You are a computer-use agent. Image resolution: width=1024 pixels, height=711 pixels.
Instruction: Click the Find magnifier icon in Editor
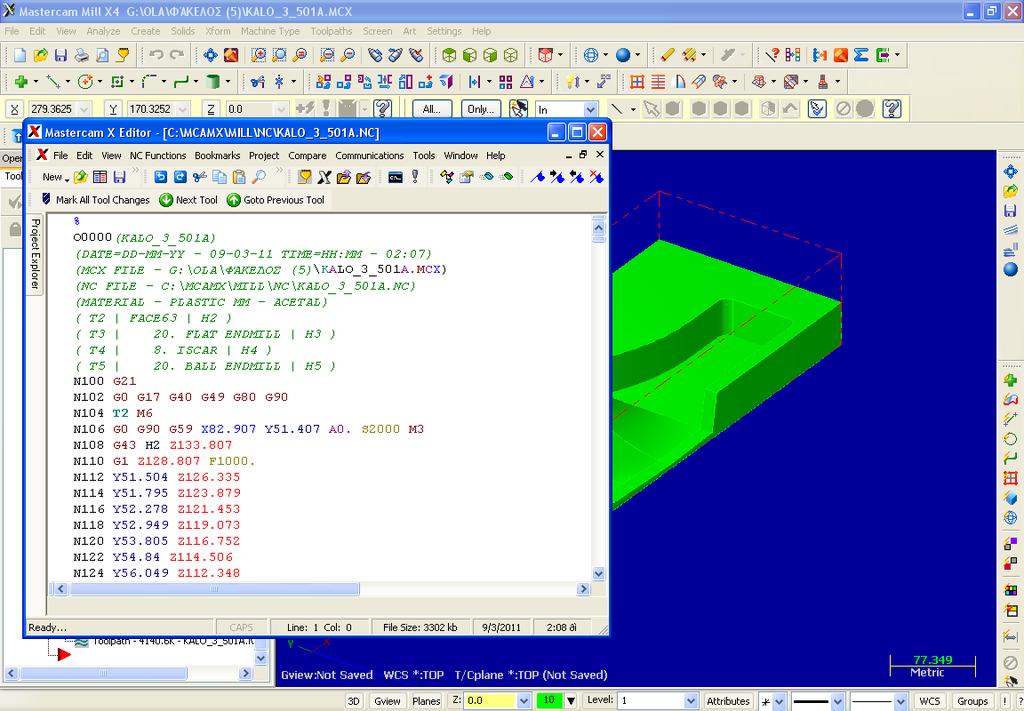click(259, 177)
